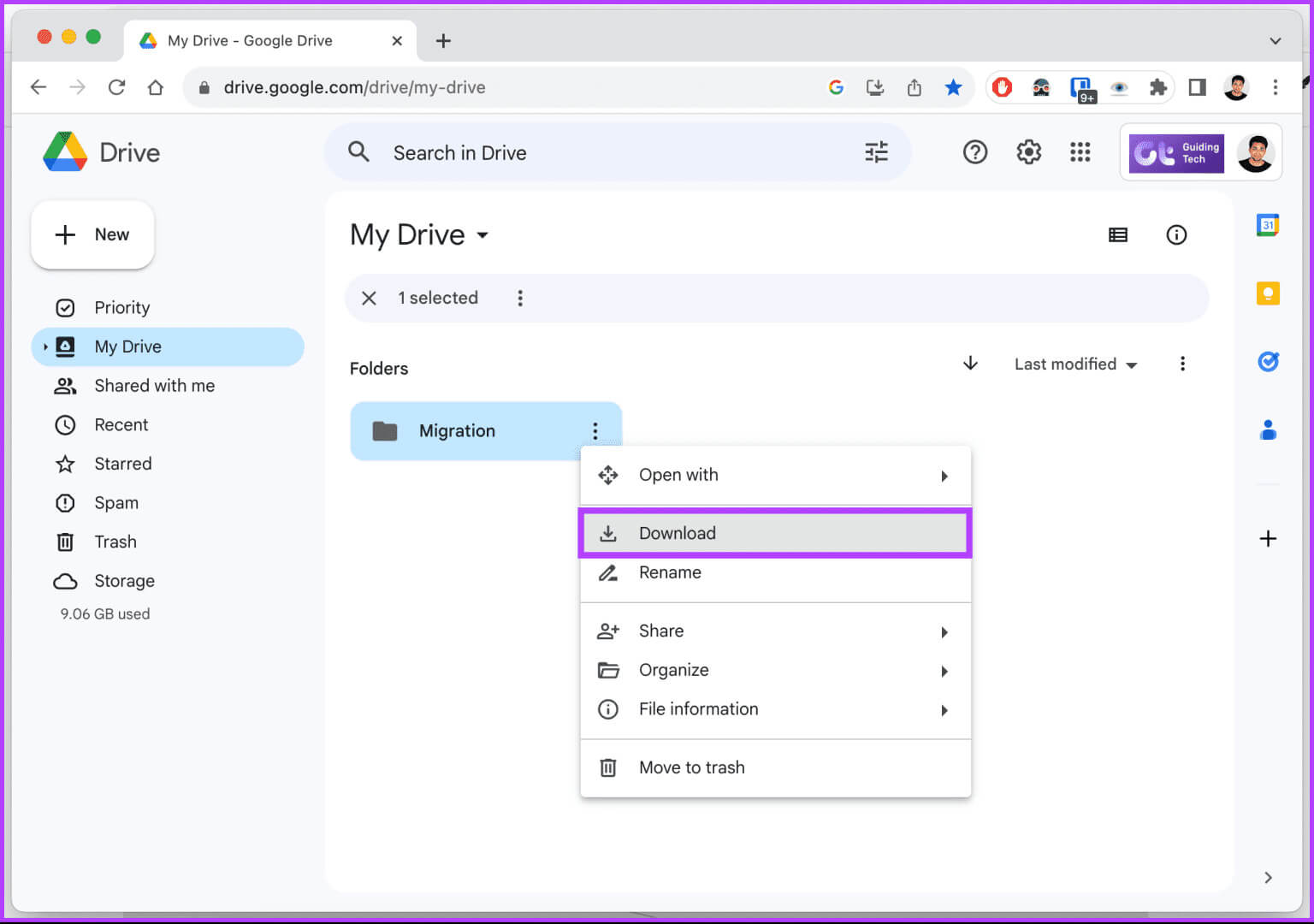The width and height of the screenshot is (1314, 924).
Task: Switch to list layout view
Action: [1117, 235]
